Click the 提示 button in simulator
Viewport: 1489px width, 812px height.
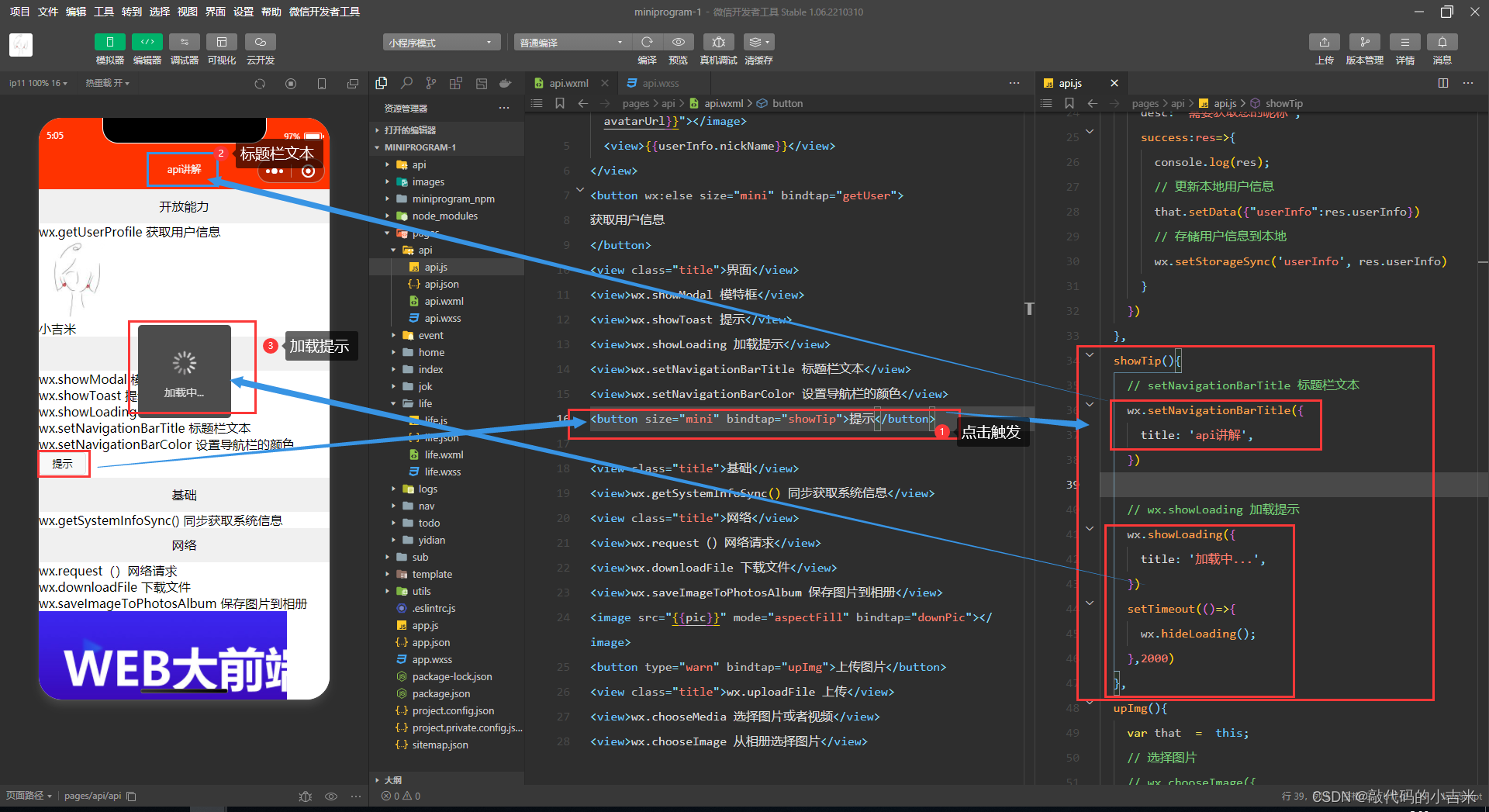click(x=63, y=464)
